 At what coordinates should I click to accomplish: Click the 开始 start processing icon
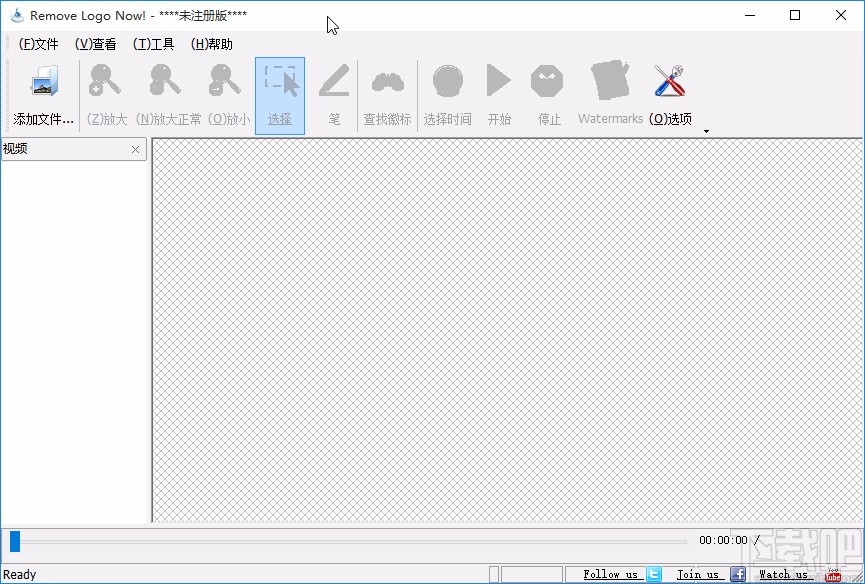coord(498,82)
